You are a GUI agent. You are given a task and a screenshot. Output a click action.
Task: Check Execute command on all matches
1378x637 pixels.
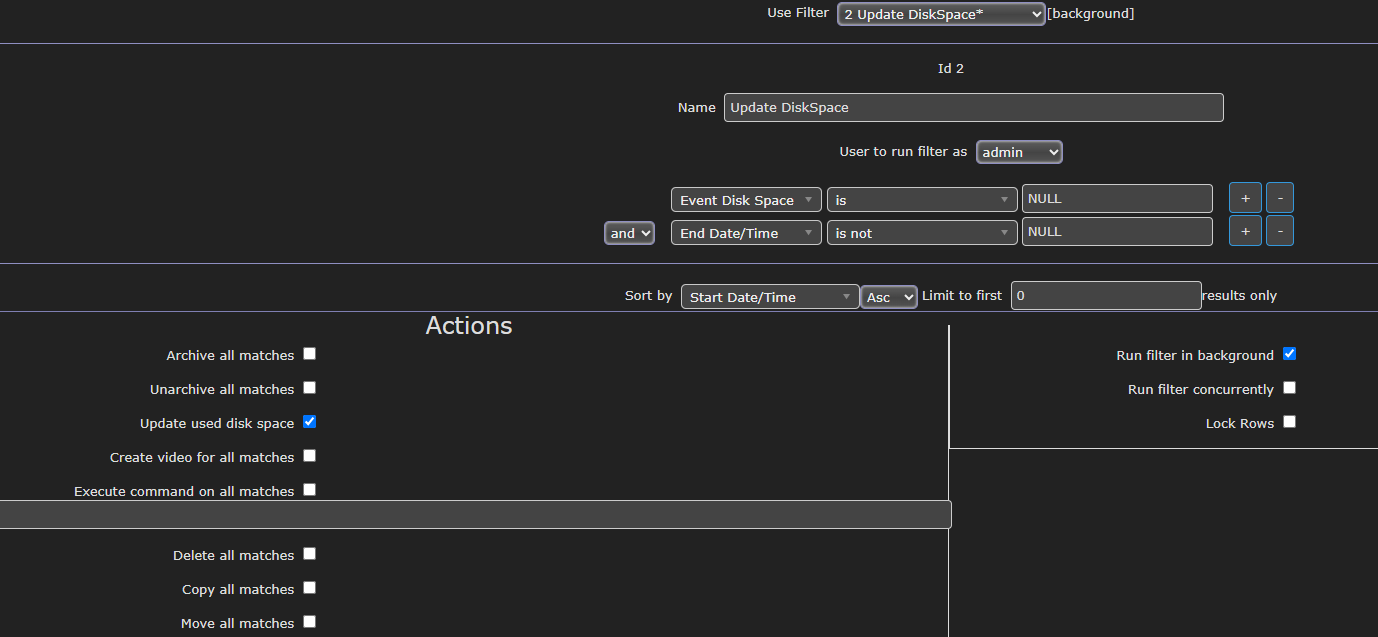pyautogui.click(x=310, y=490)
